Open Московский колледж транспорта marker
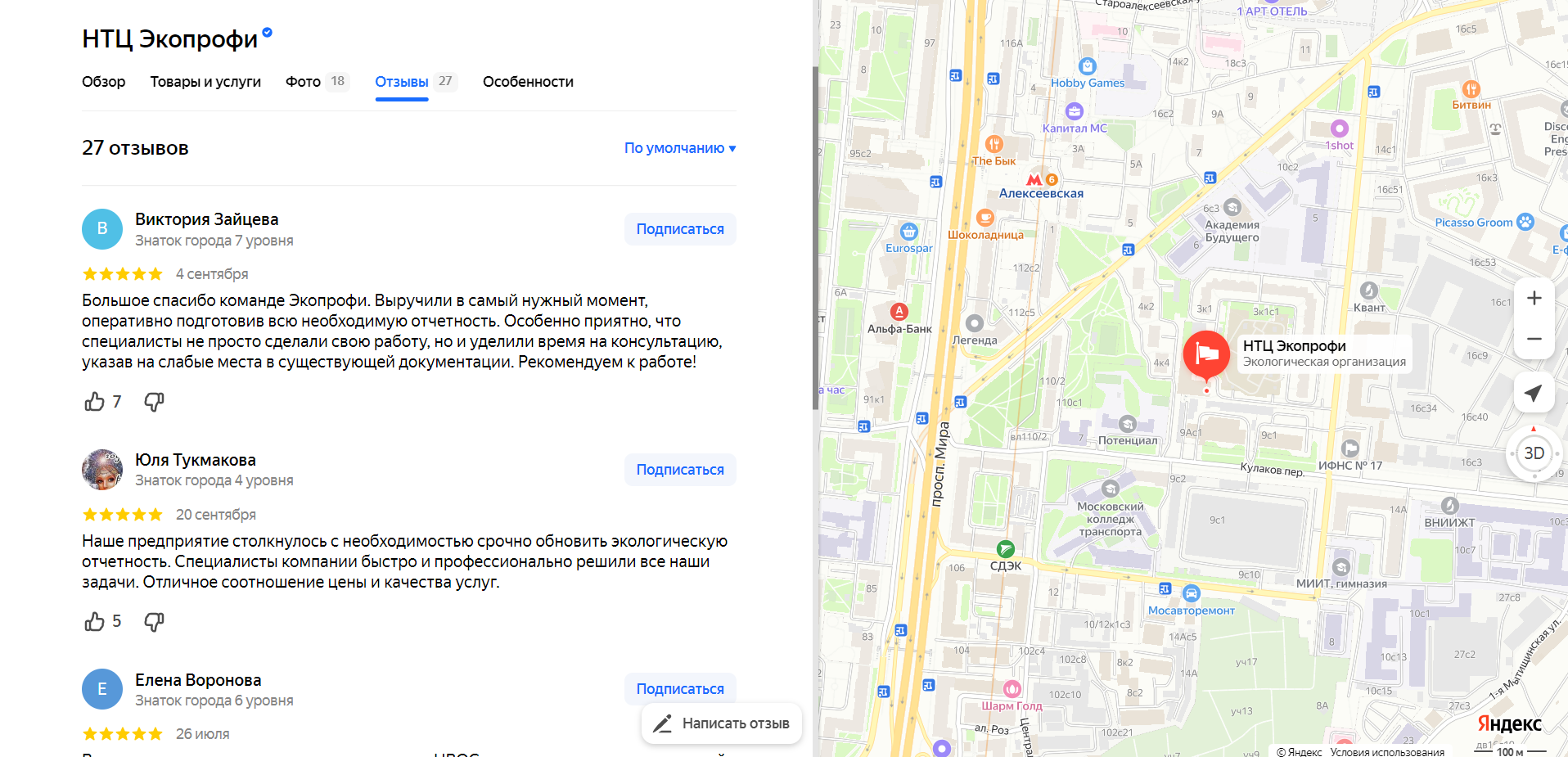This screenshot has height=757, width=1568. [x=1110, y=489]
